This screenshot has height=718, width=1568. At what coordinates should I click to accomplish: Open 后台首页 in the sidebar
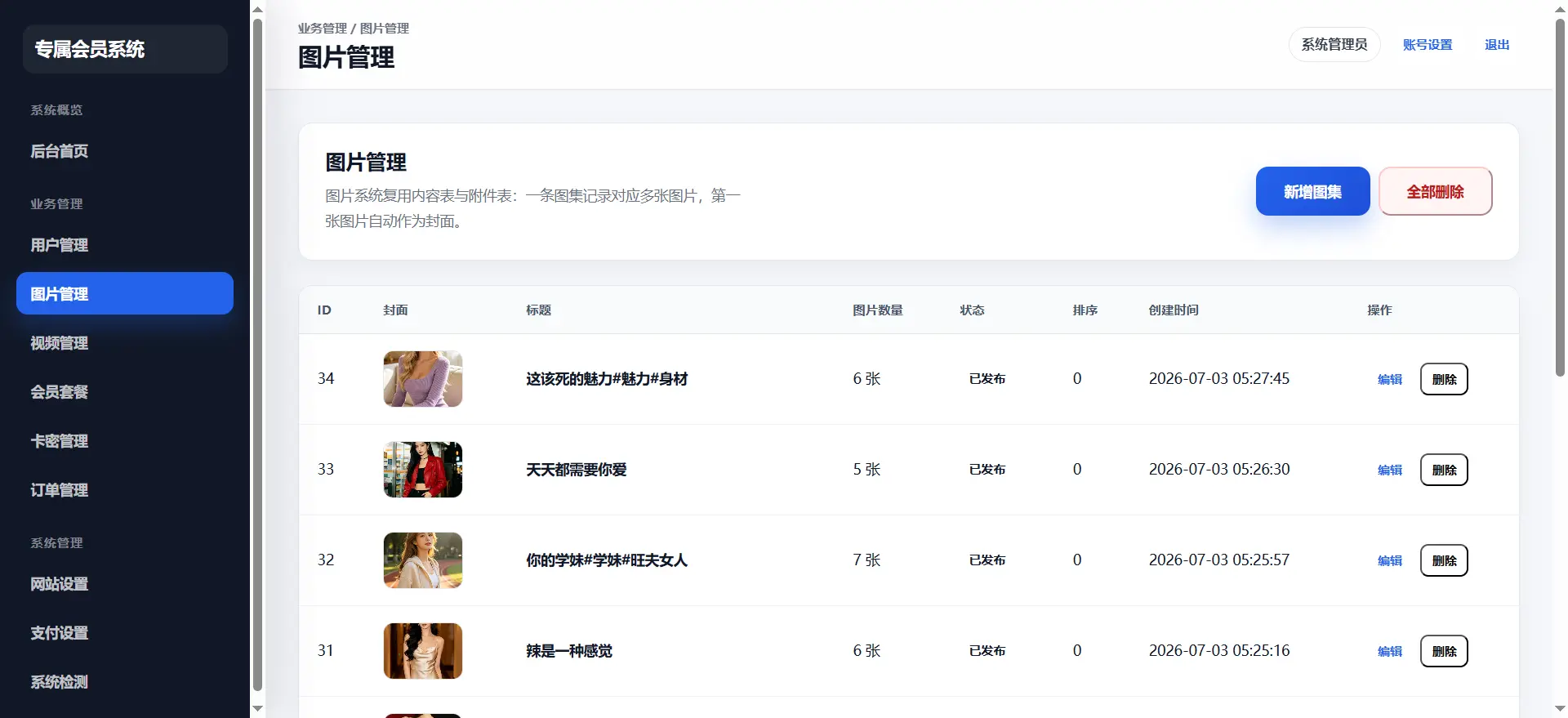125,151
